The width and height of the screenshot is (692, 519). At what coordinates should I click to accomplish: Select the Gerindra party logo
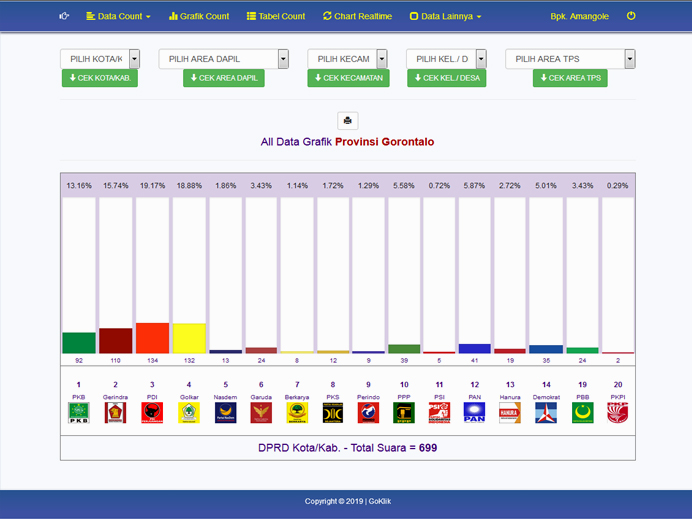(x=115, y=412)
